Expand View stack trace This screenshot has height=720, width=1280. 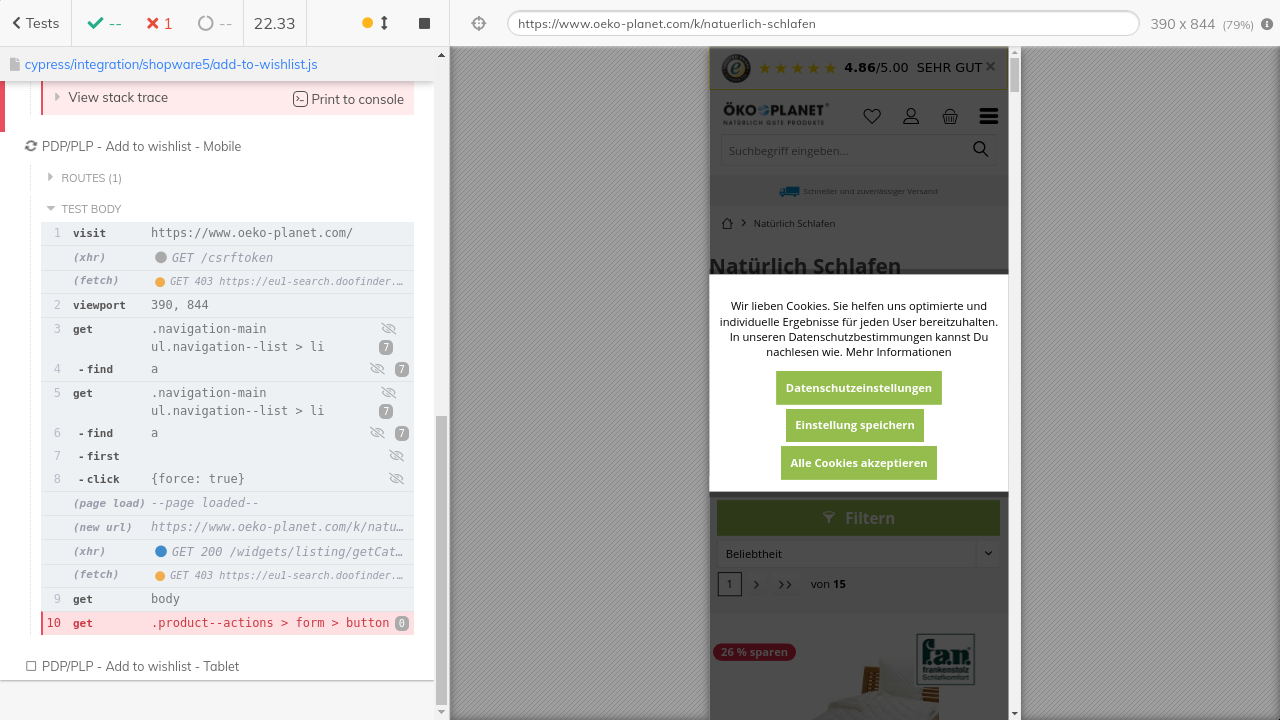[117, 97]
